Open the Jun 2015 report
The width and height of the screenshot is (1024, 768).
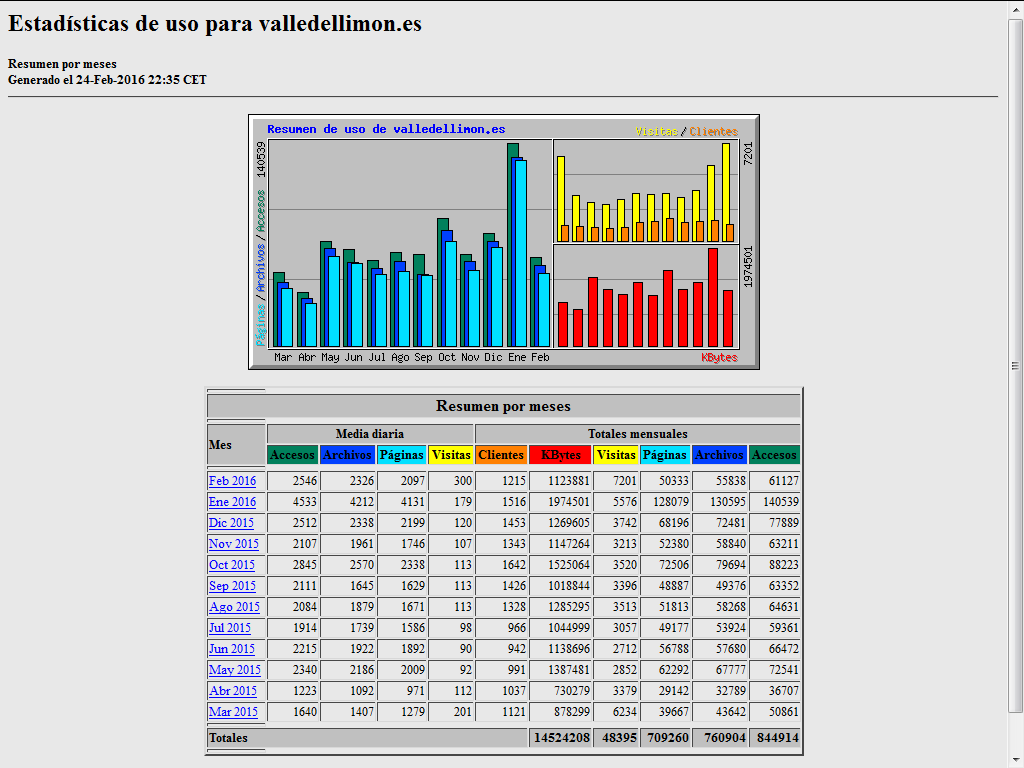[231, 649]
